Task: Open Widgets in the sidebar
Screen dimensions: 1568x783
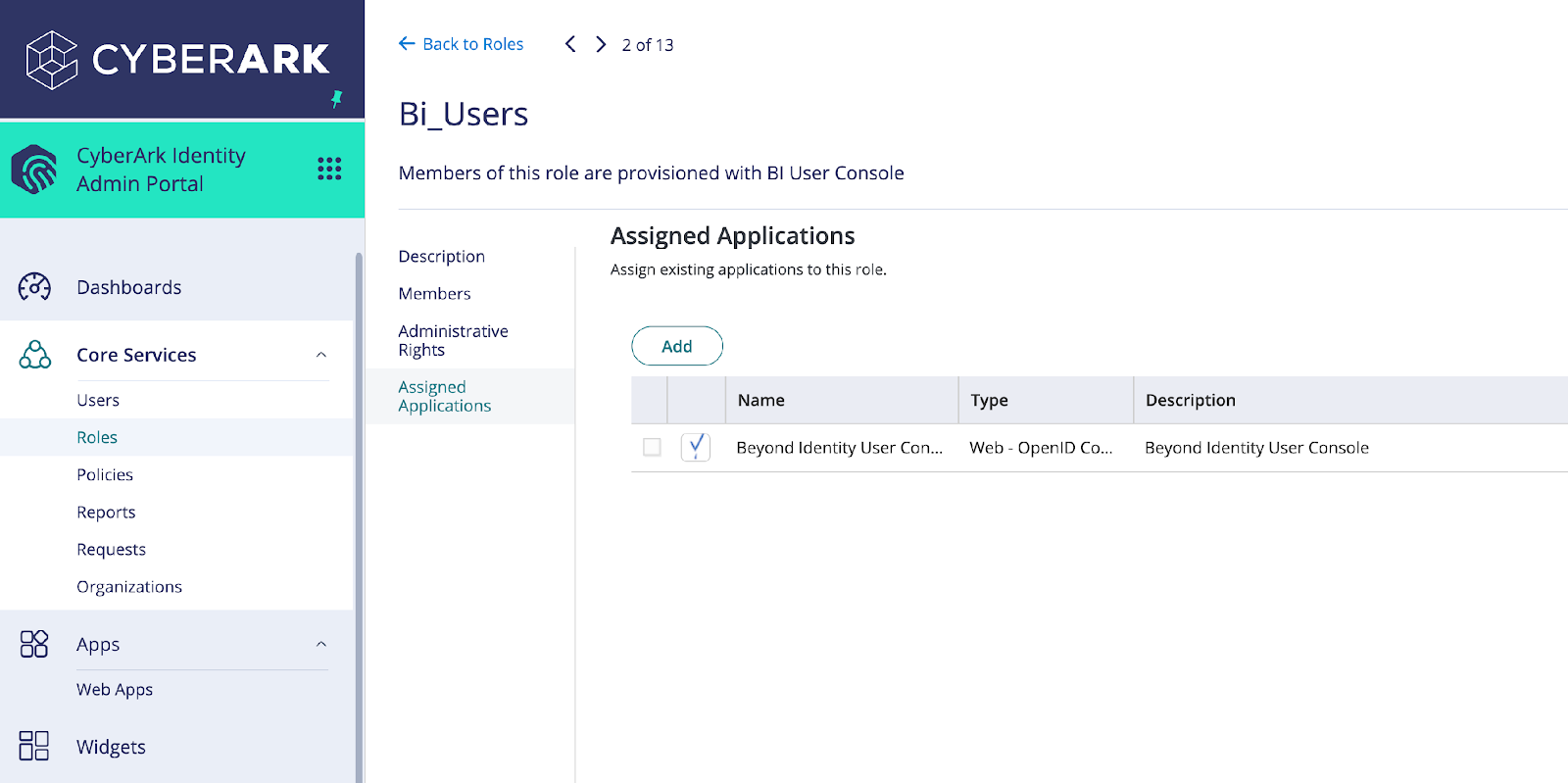Action: 111,747
